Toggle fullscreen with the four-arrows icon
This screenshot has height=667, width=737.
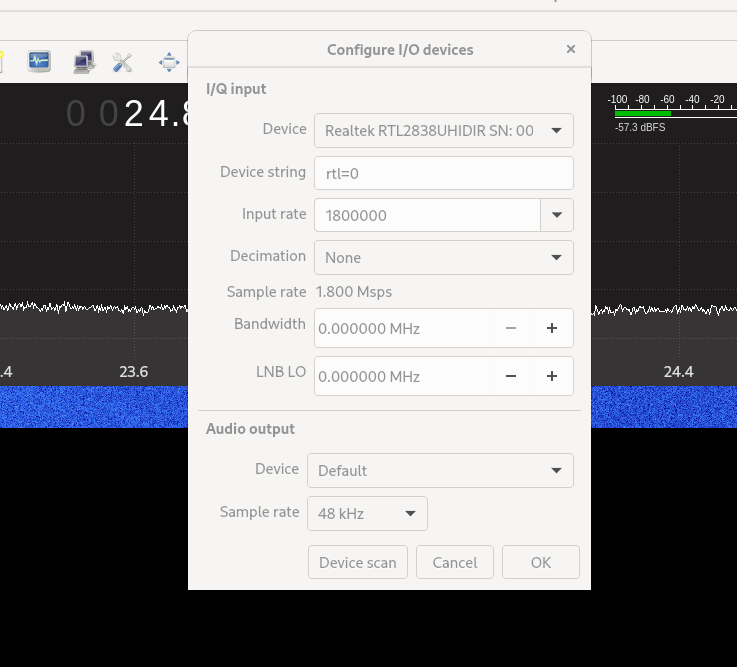[169, 62]
